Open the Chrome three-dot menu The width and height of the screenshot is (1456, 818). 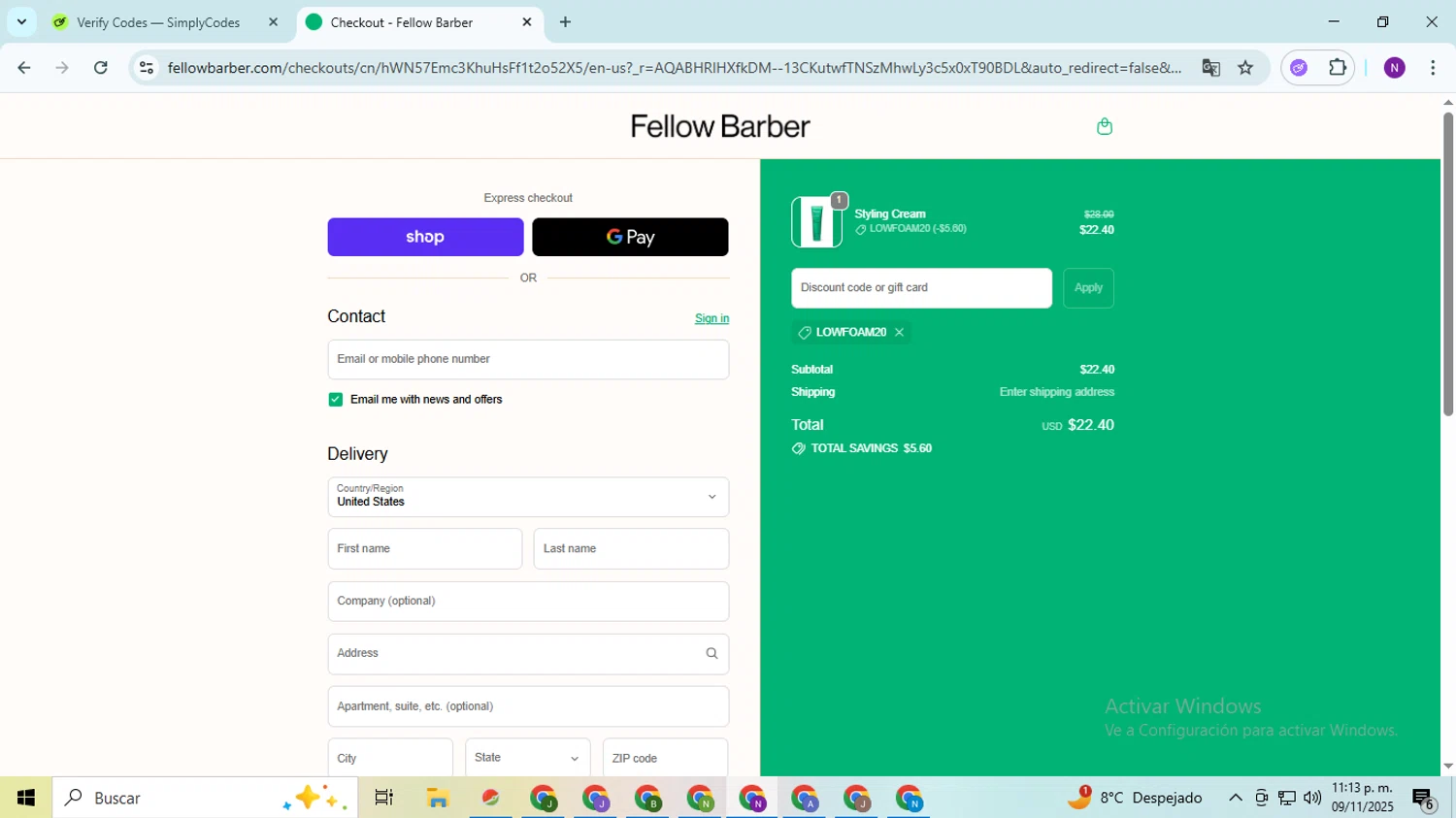pyautogui.click(x=1433, y=68)
